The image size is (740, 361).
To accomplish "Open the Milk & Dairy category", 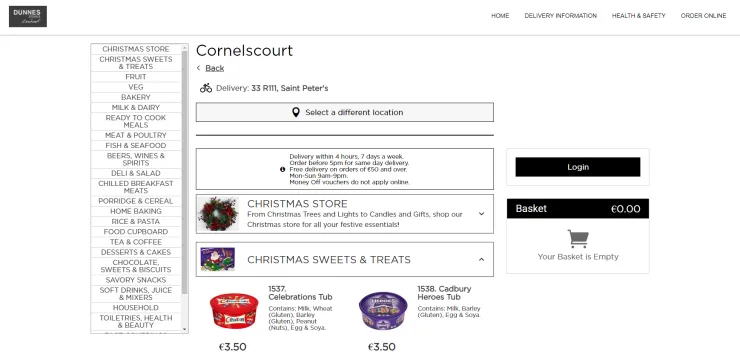I will point(136,108).
